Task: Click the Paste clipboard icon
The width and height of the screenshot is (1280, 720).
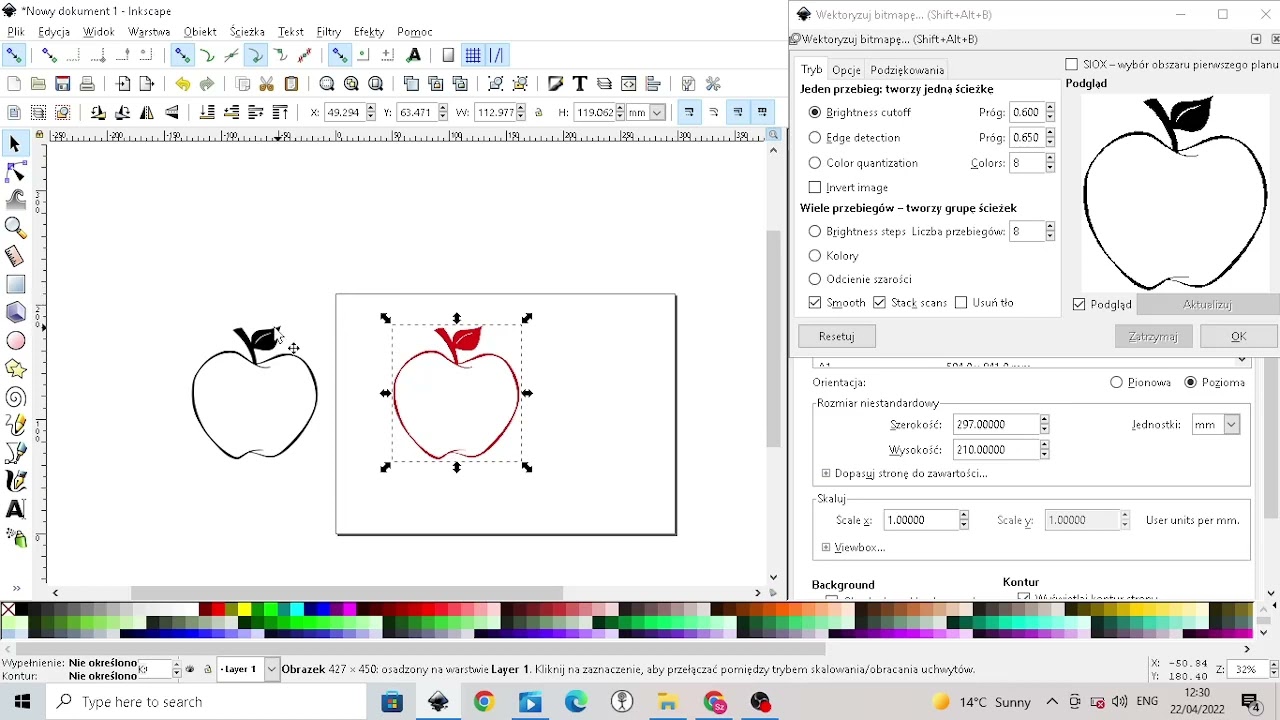Action: pos(292,84)
